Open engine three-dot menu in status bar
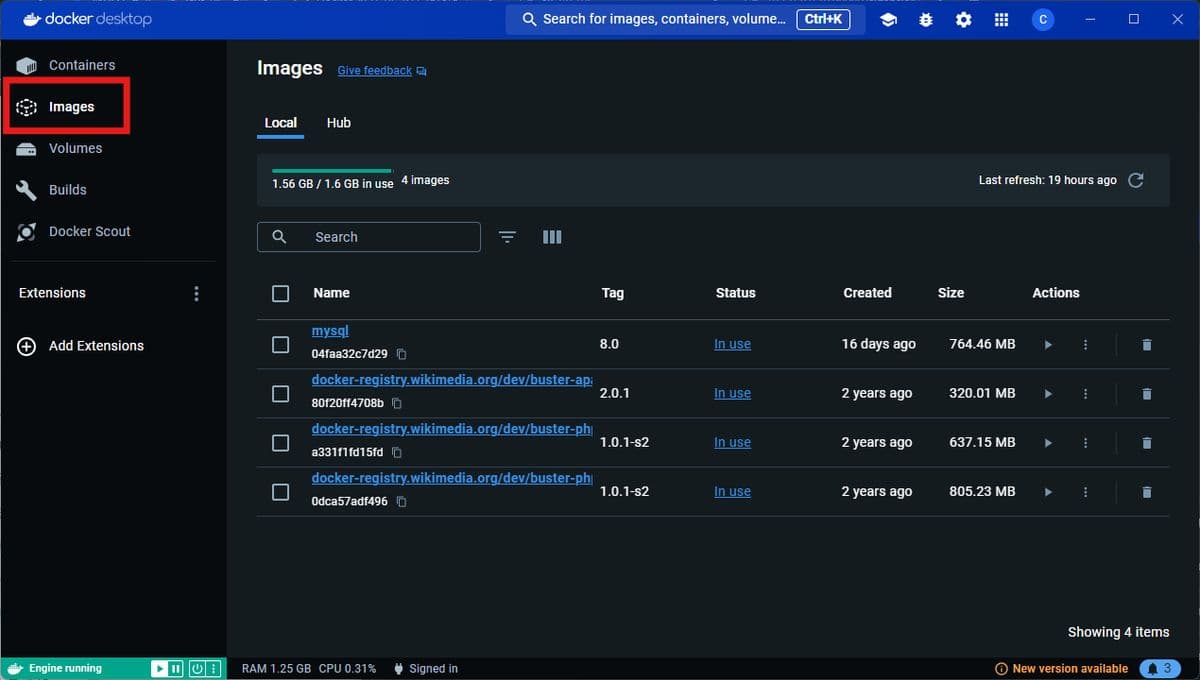 213,668
